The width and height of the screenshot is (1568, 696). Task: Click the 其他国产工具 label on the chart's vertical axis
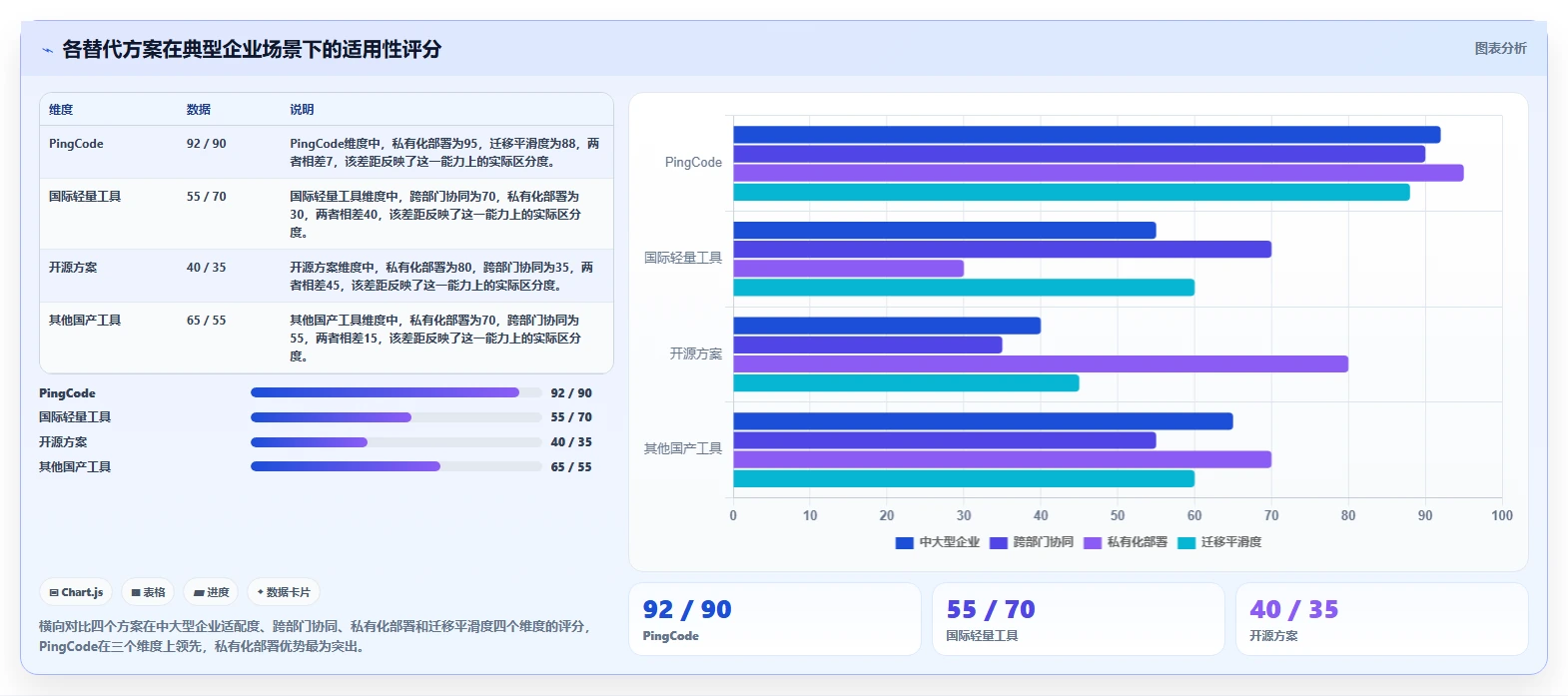[x=683, y=448]
